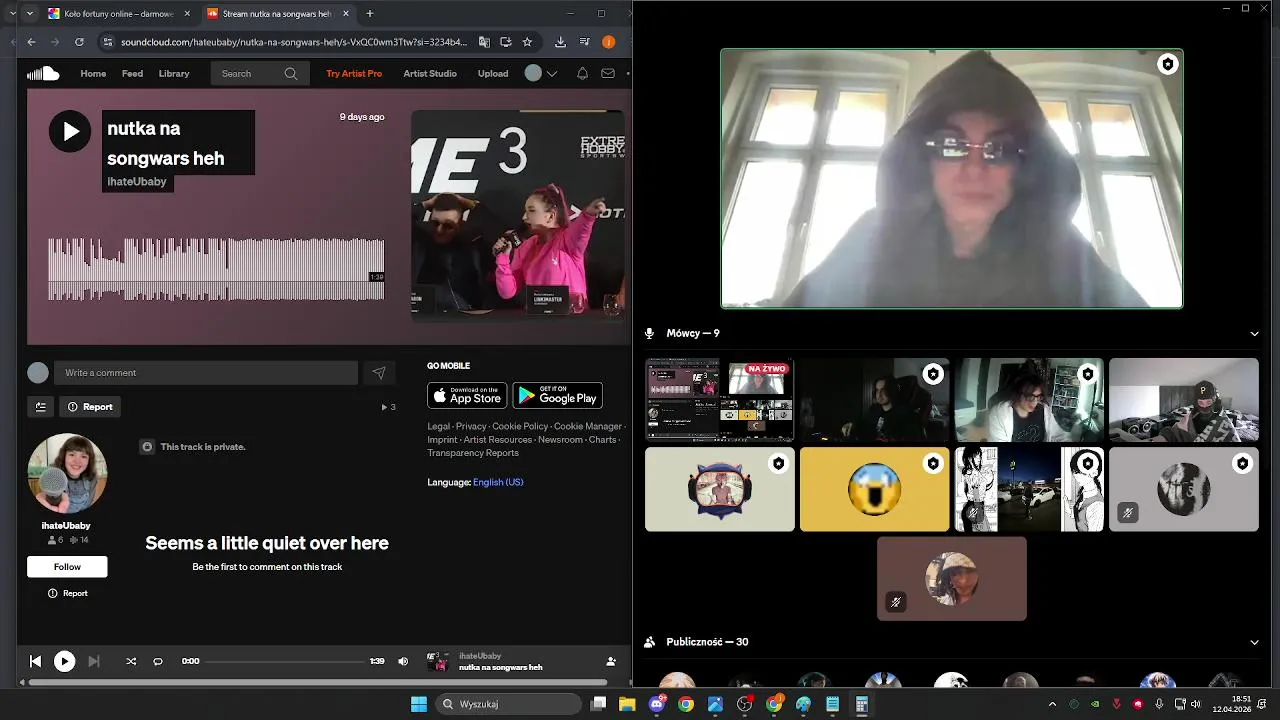Collapse the Mówcy — 9 section

1254,334
